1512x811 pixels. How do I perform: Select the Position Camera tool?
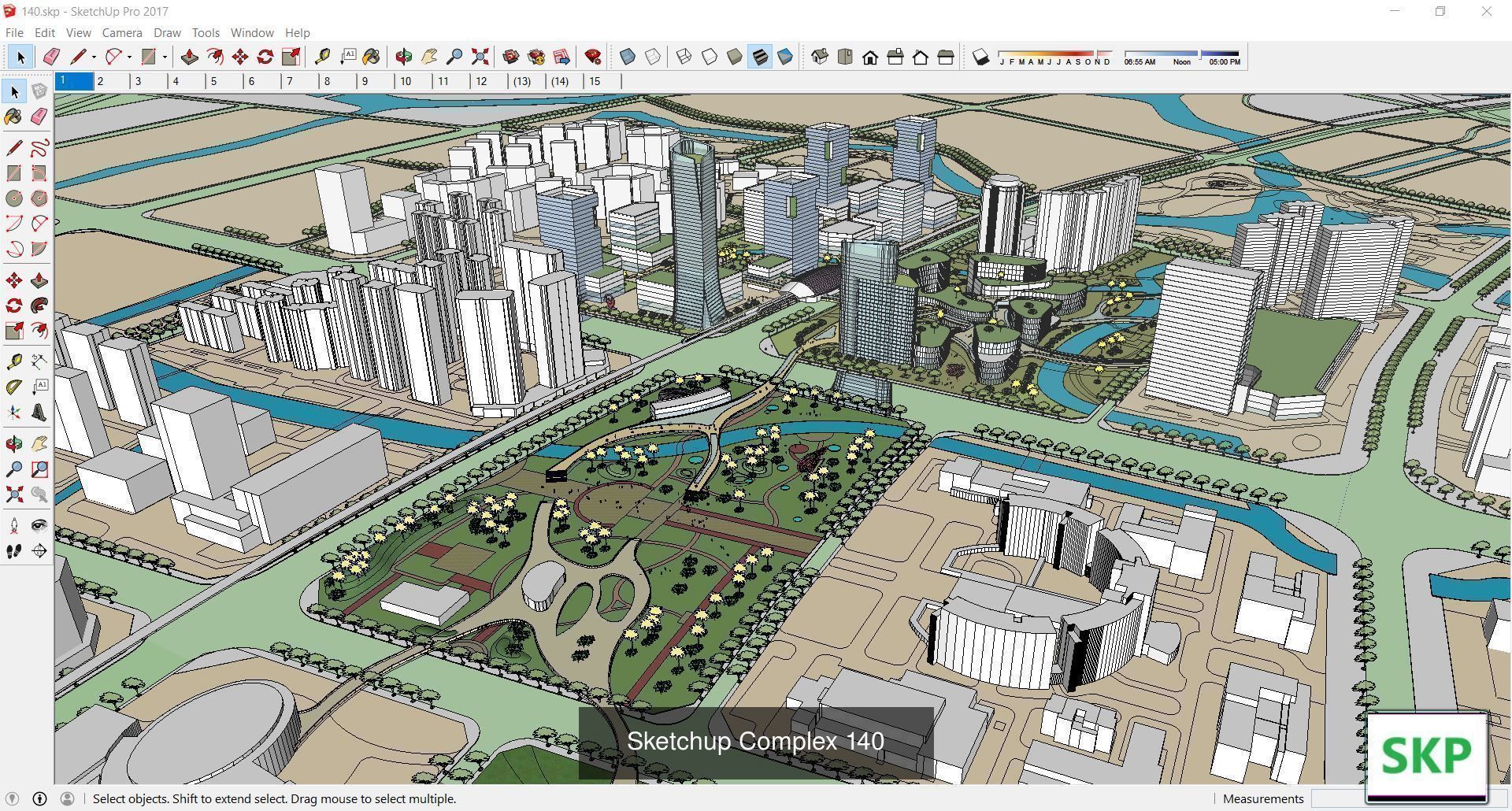pos(14,526)
